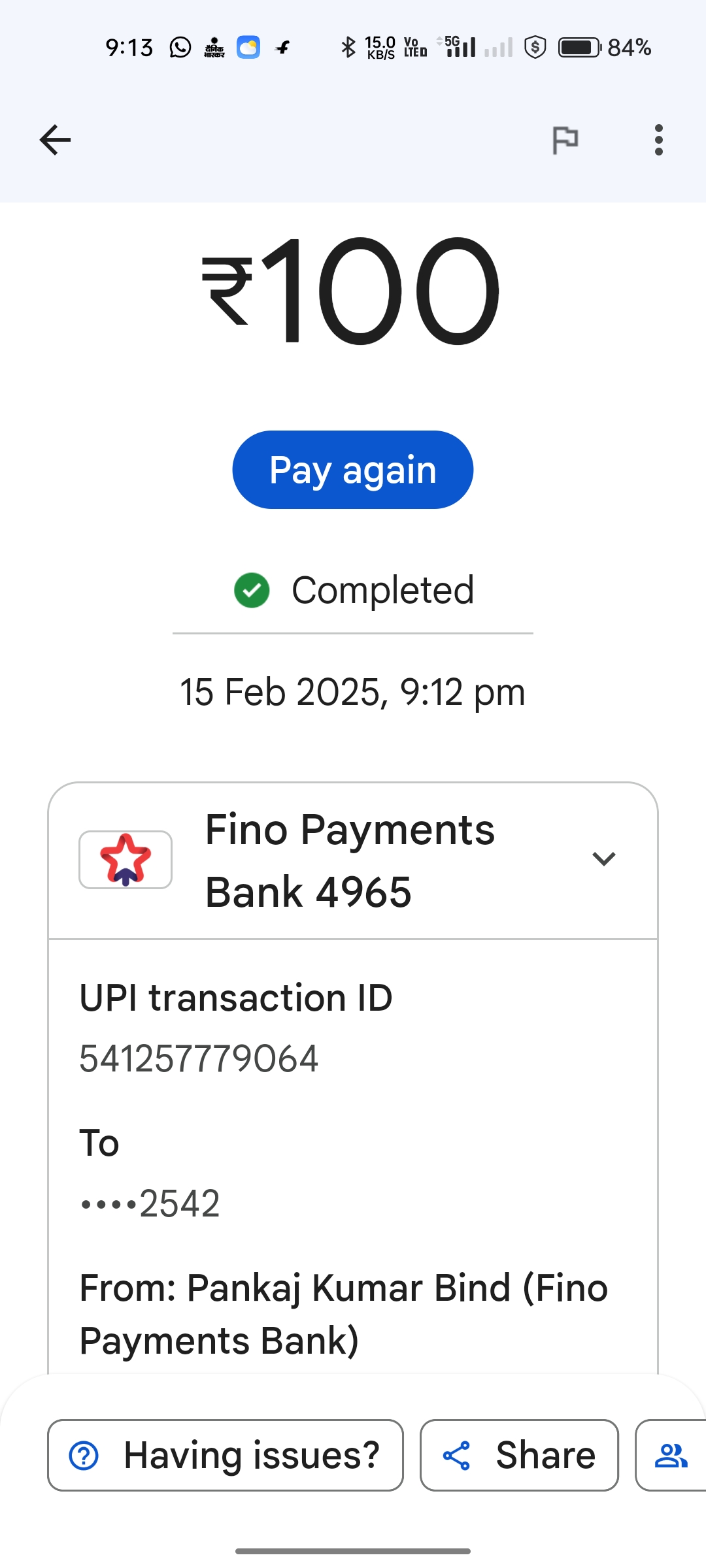
Task: Tap the weather app icon in status bar
Action: pos(248,48)
